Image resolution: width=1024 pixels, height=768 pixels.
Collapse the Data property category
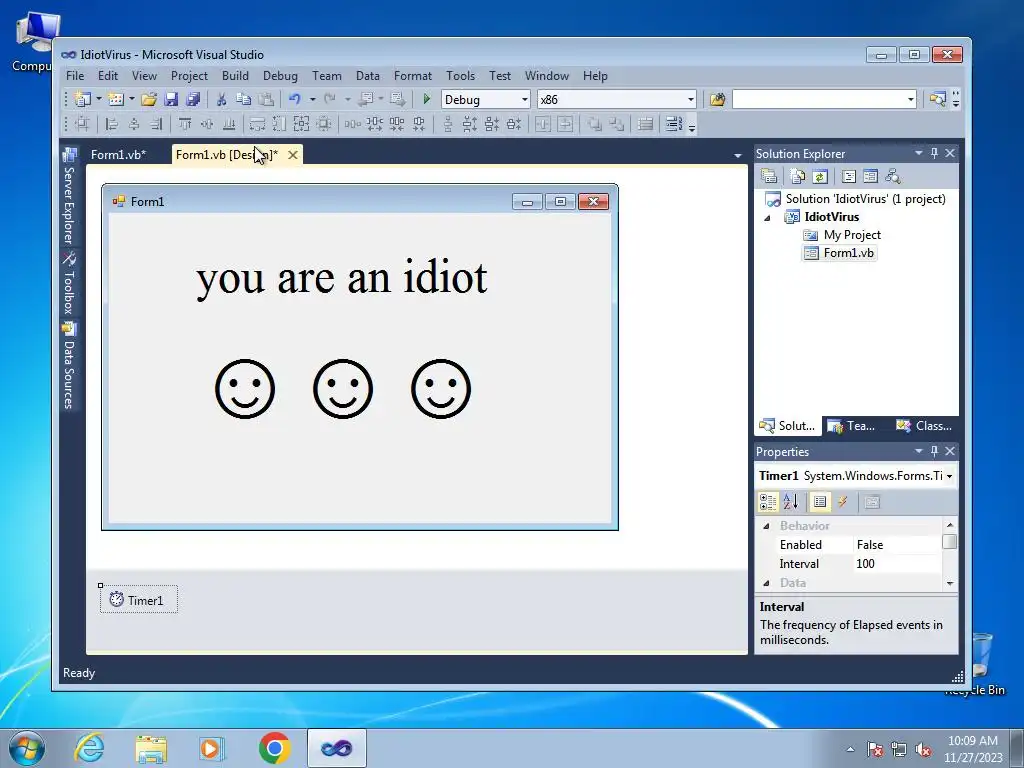(767, 583)
